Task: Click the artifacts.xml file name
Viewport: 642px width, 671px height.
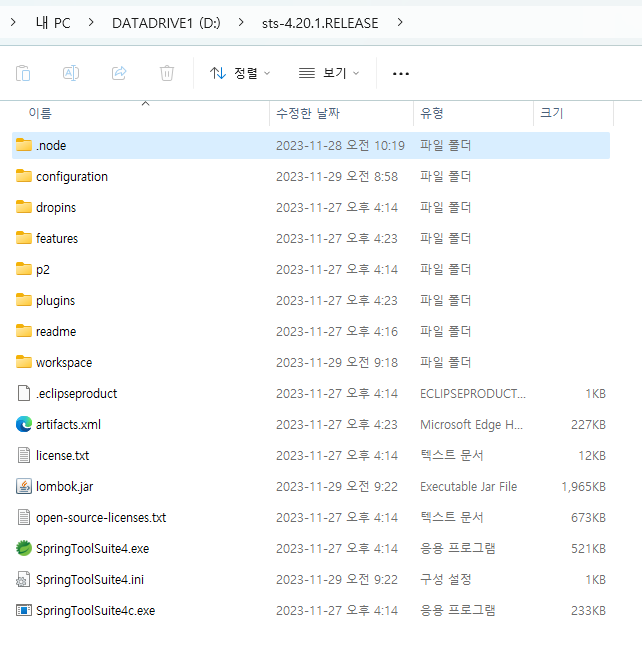Action: (x=68, y=425)
